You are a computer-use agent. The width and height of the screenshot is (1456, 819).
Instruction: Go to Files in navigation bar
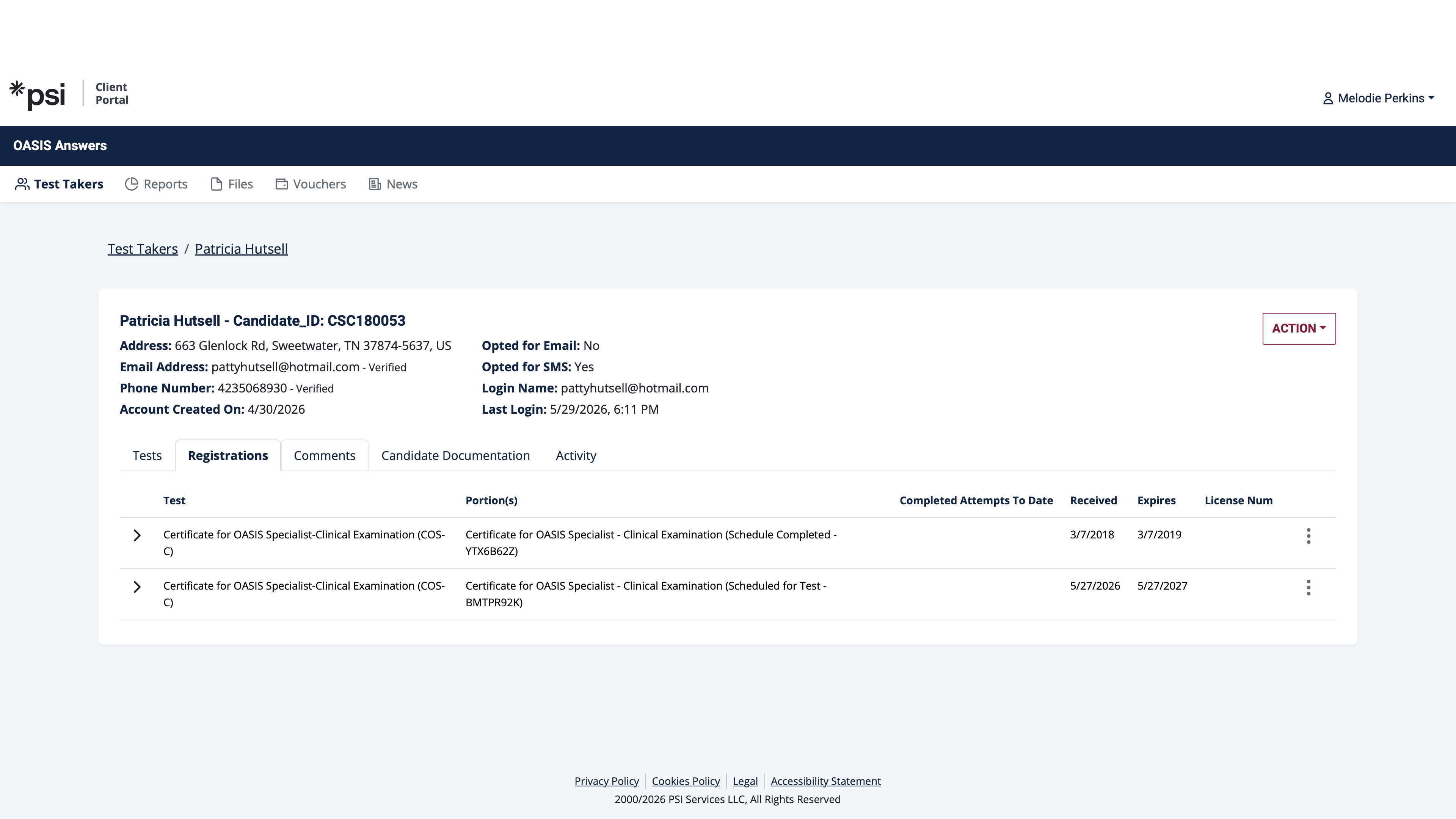(x=232, y=184)
